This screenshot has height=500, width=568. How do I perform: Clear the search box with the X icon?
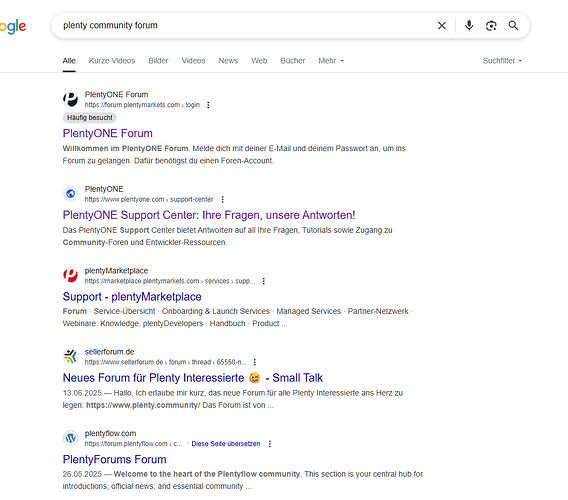pyautogui.click(x=442, y=25)
